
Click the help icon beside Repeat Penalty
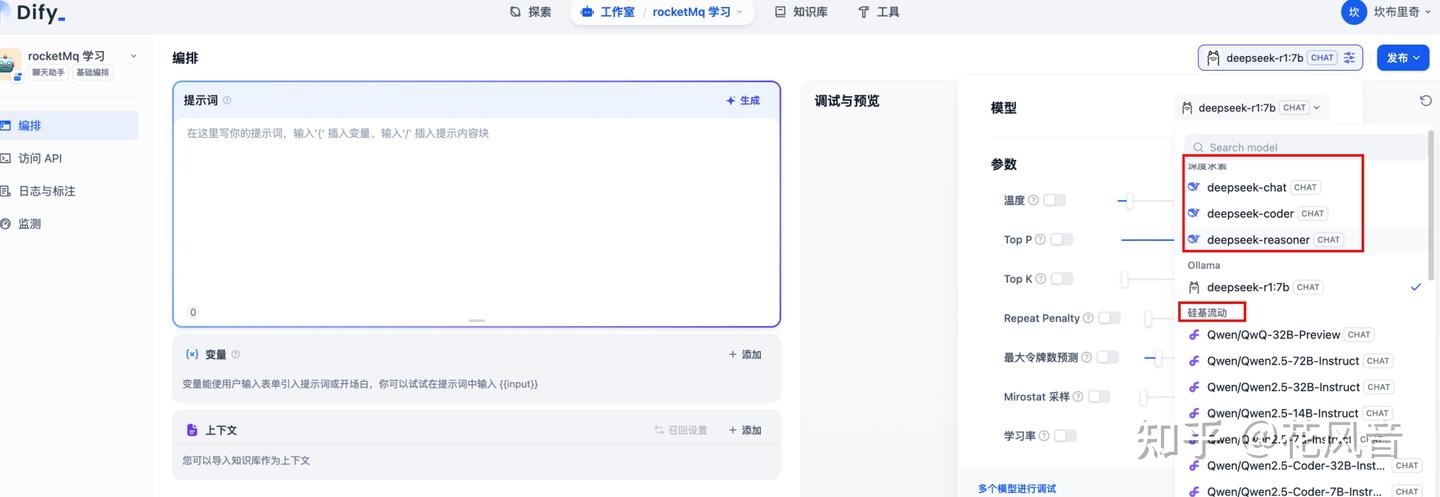1088,318
